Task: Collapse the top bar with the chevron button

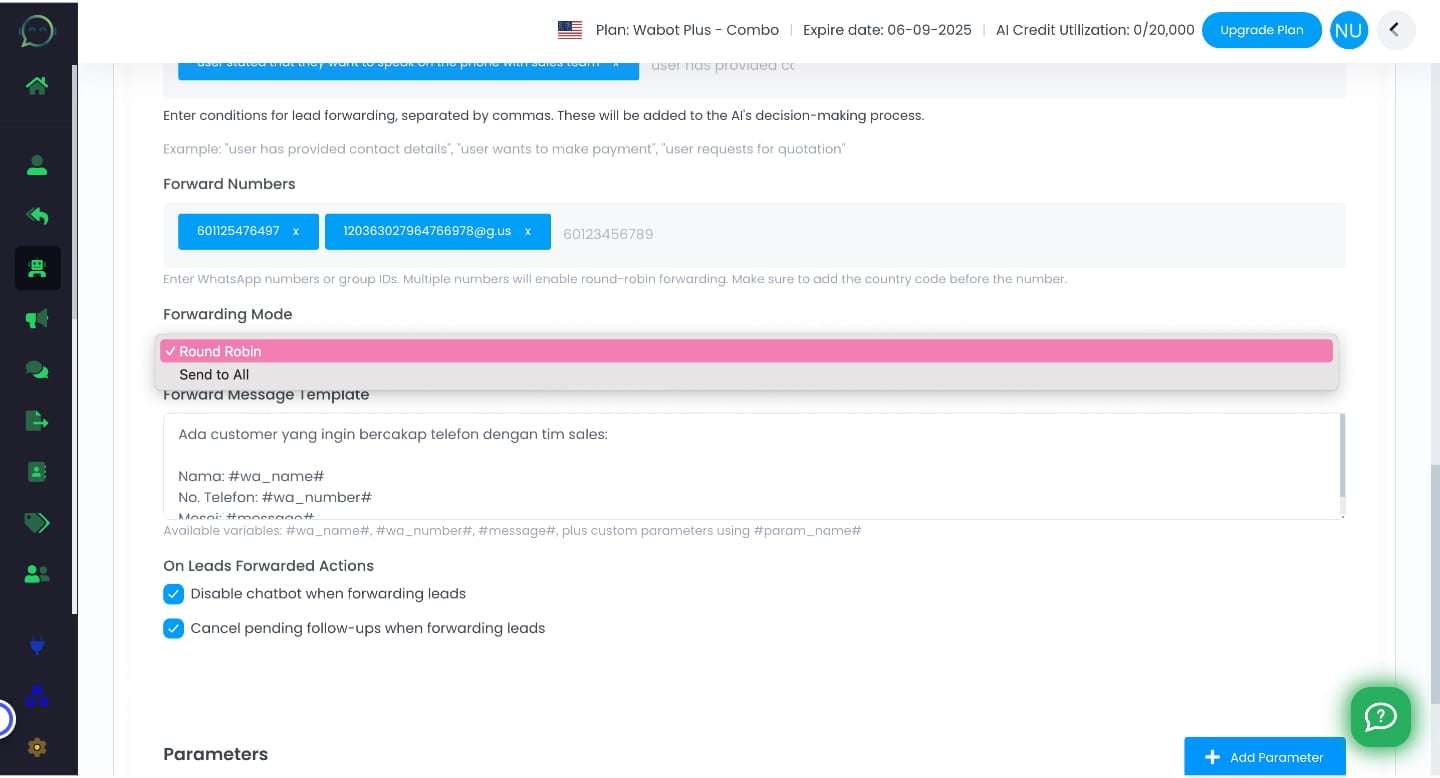Action: [1396, 30]
